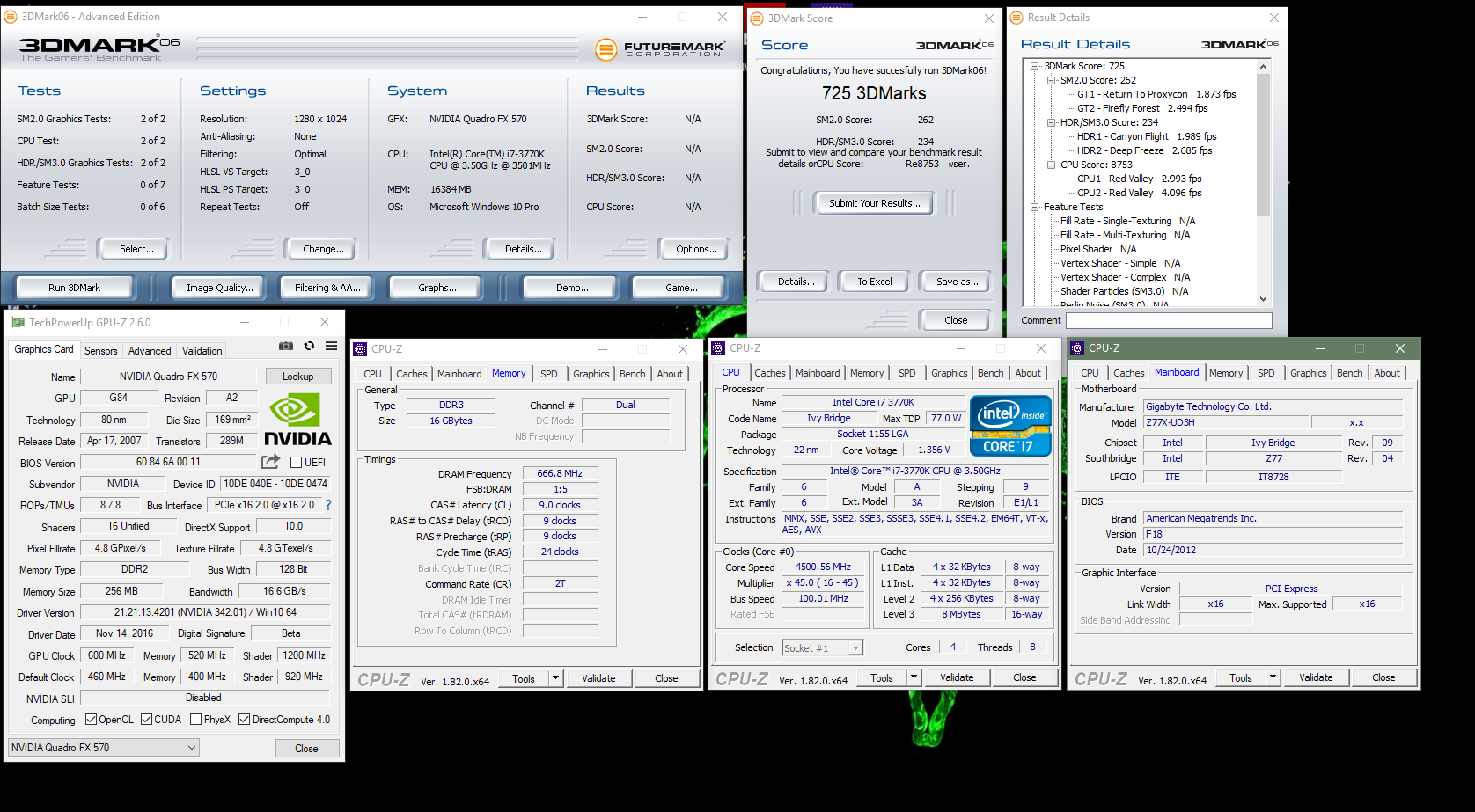Click the Game button in 3DMark06
Image resolution: width=1475 pixels, height=812 pixels.
pyautogui.click(x=681, y=288)
